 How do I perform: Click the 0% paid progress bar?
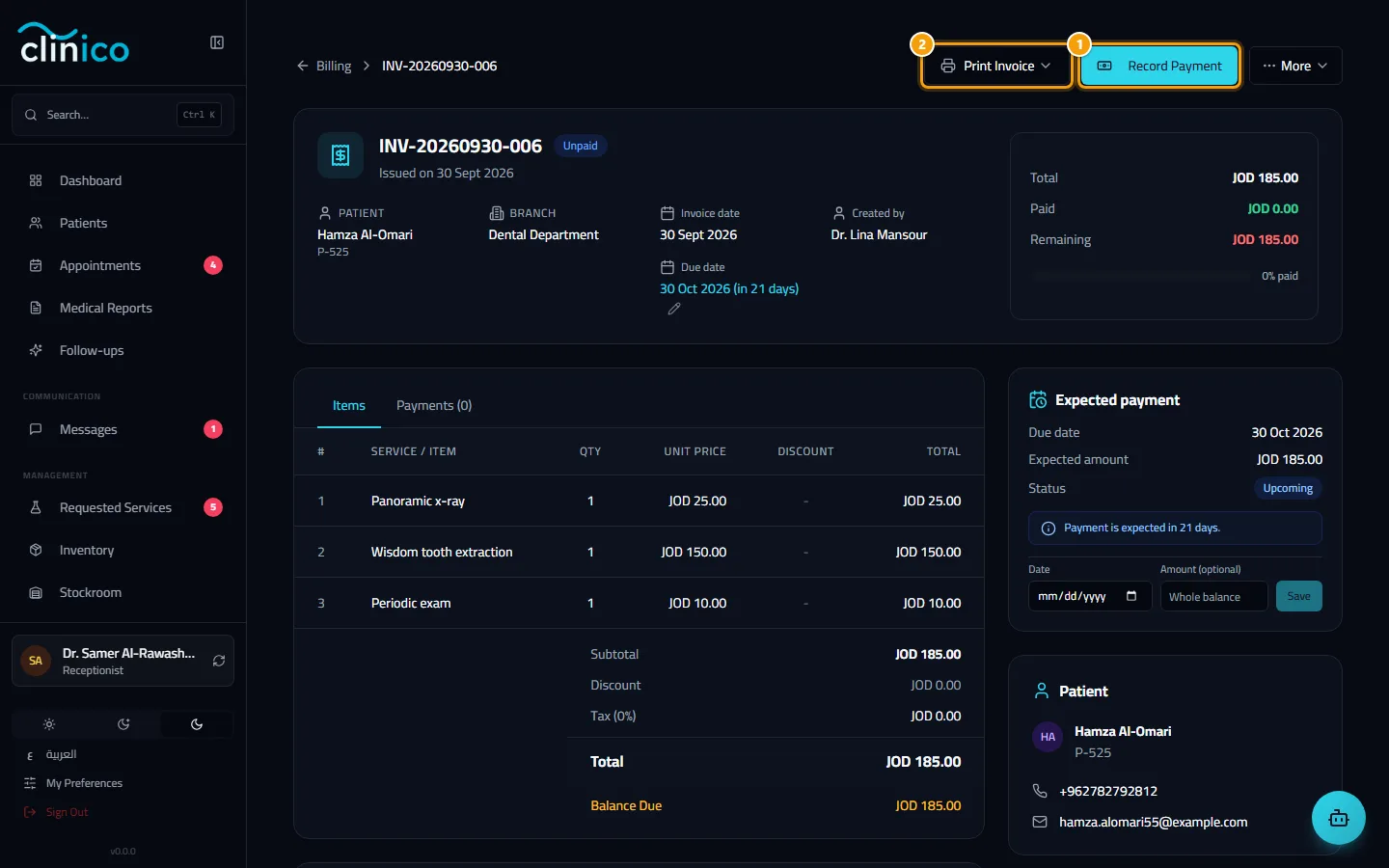pyautogui.click(x=1141, y=276)
